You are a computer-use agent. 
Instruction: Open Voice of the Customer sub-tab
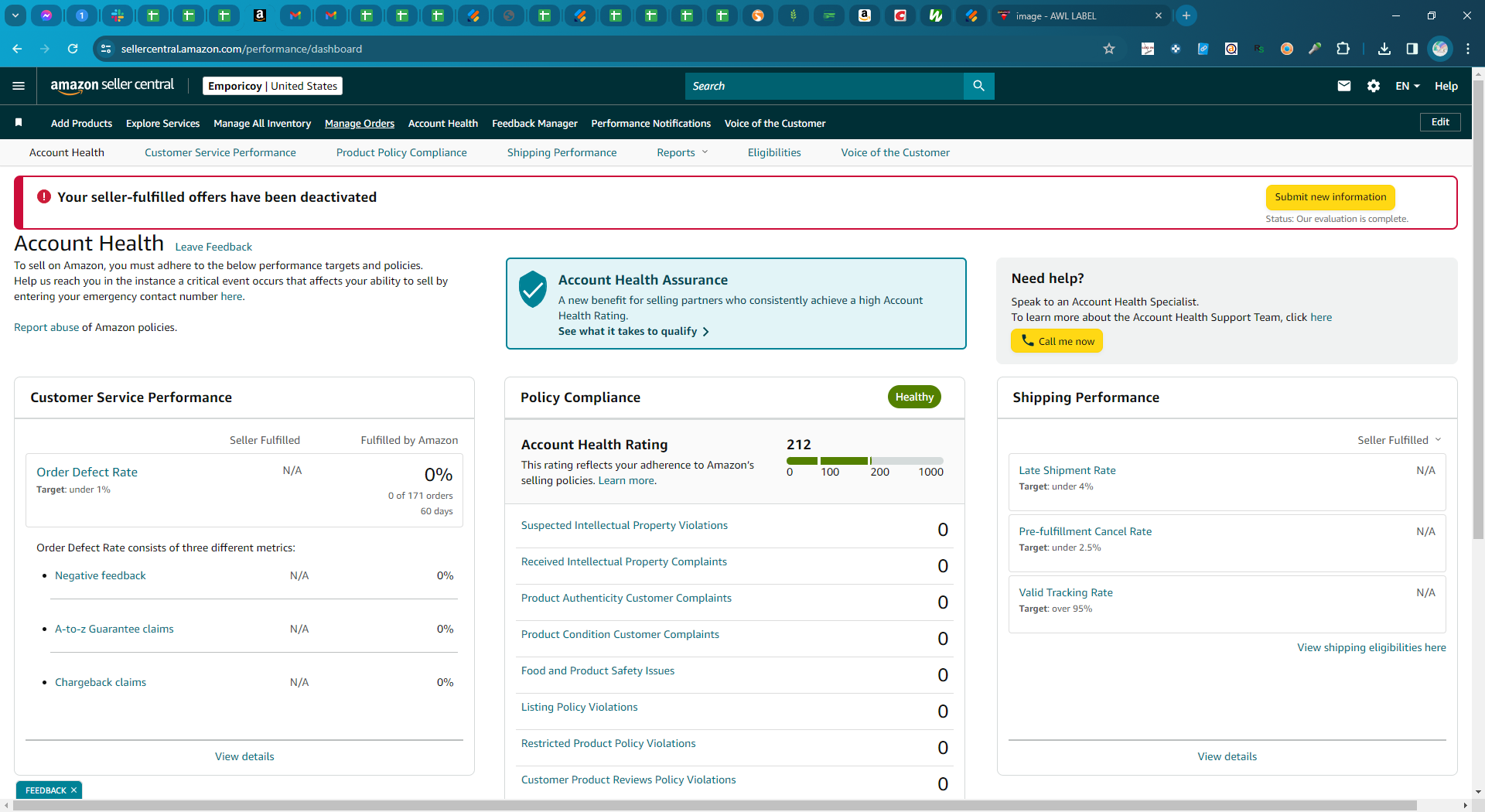[x=896, y=152]
